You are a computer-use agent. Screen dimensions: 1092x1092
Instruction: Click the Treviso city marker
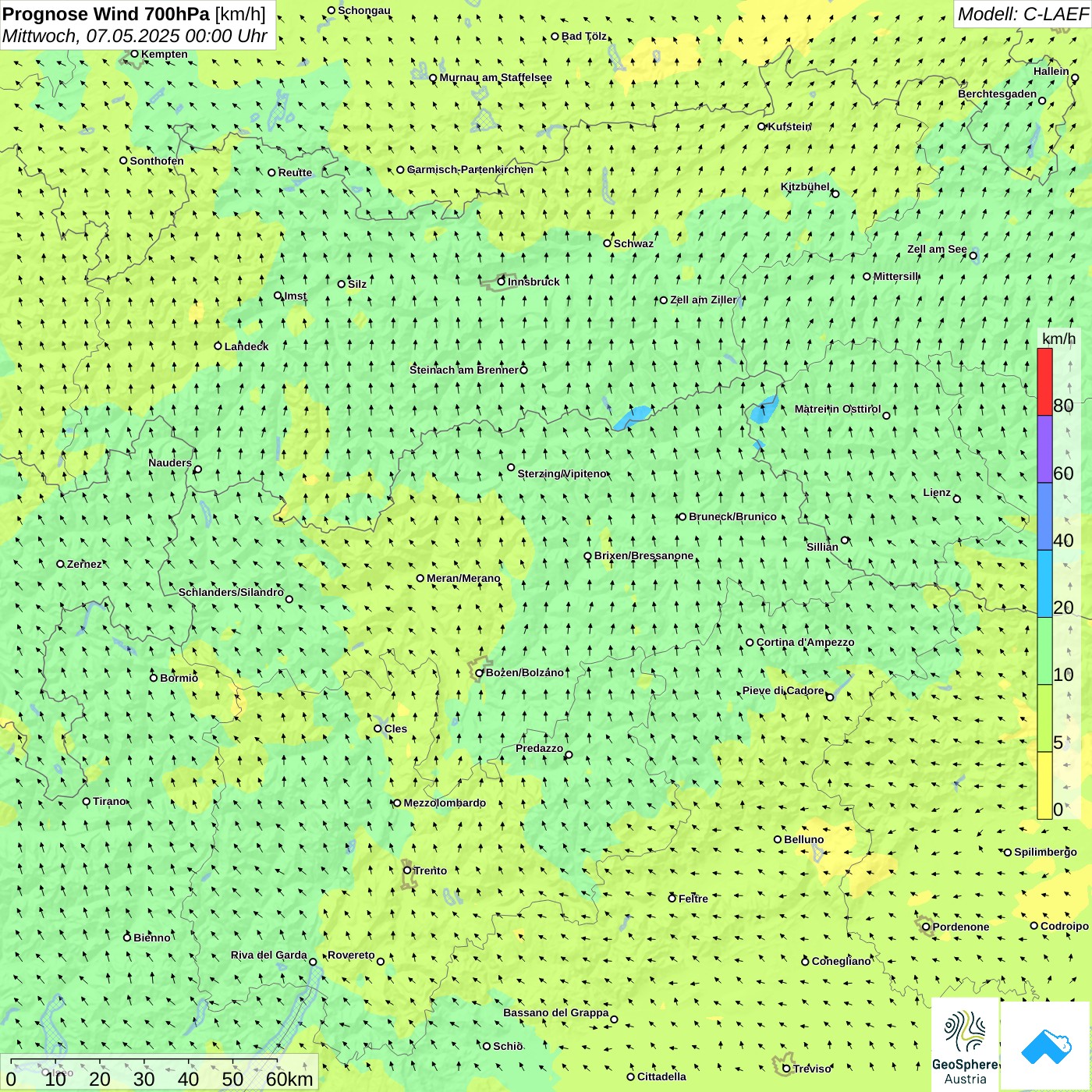[x=786, y=1069]
